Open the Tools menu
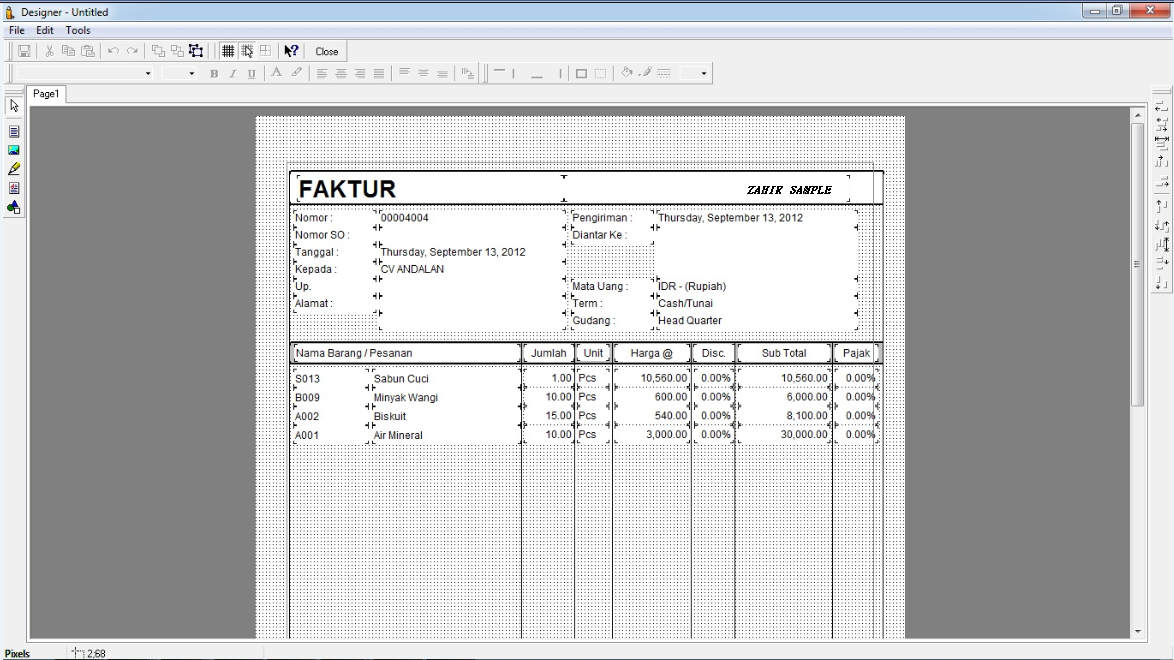The height and width of the screenshot is (660, 1174). [x=78, y=31]
